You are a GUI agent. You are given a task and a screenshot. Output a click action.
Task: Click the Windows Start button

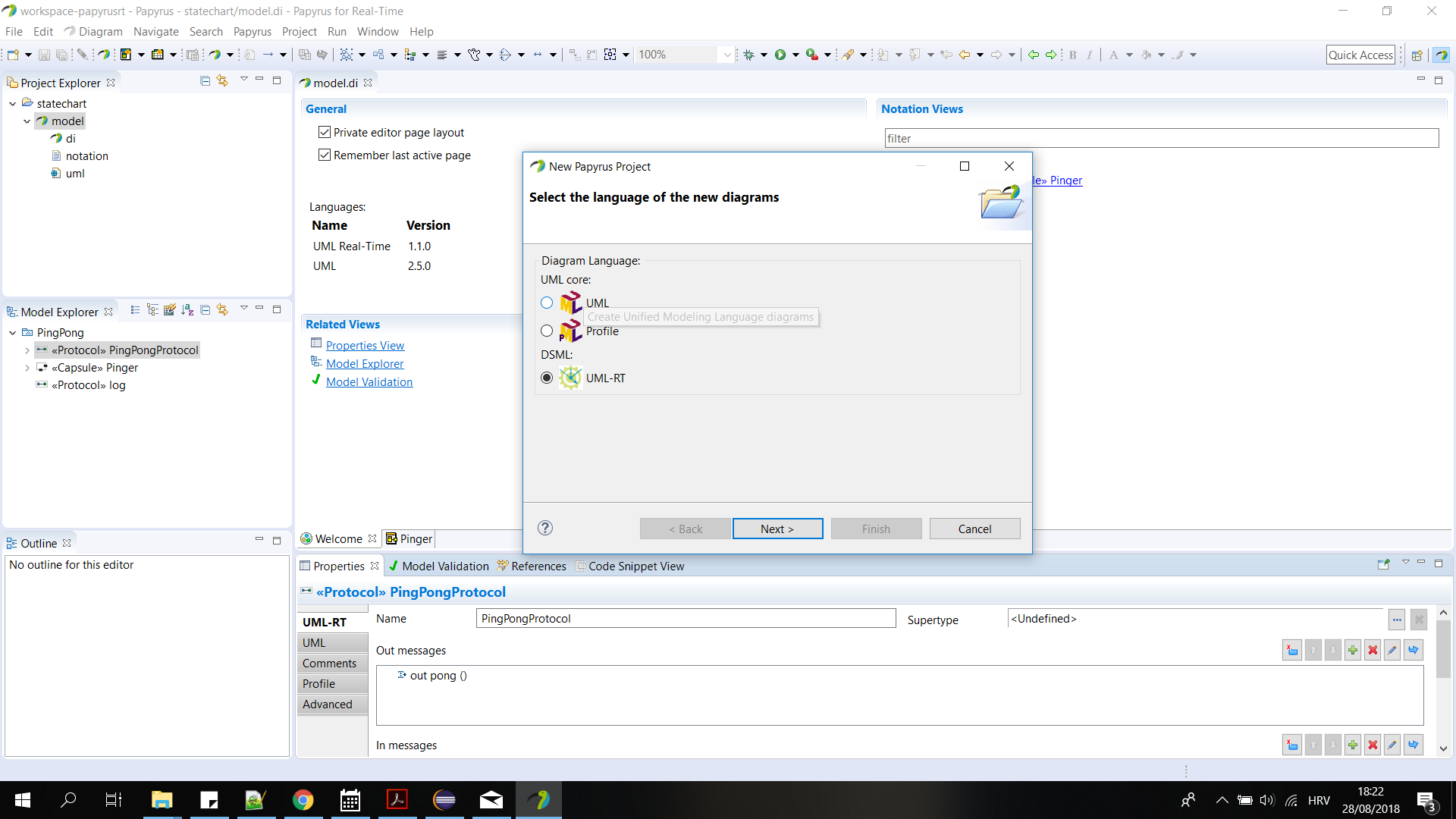pyautogui.click(x=23, y=800)
